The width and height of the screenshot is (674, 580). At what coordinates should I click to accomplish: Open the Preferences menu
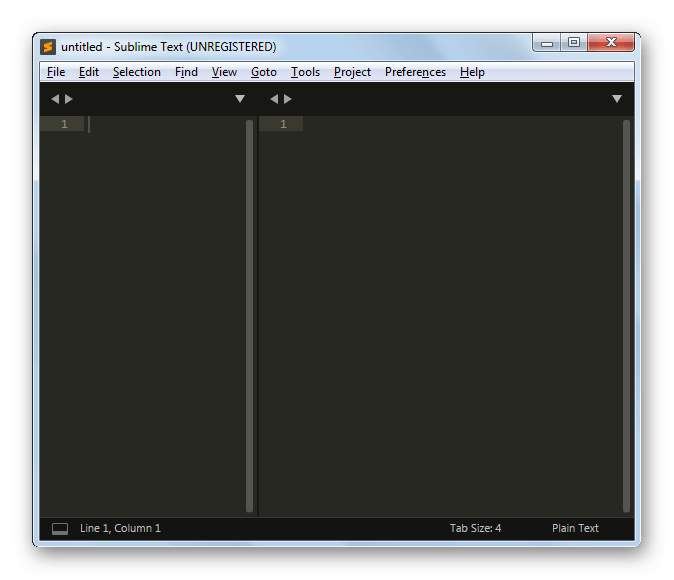pos(415,72)
